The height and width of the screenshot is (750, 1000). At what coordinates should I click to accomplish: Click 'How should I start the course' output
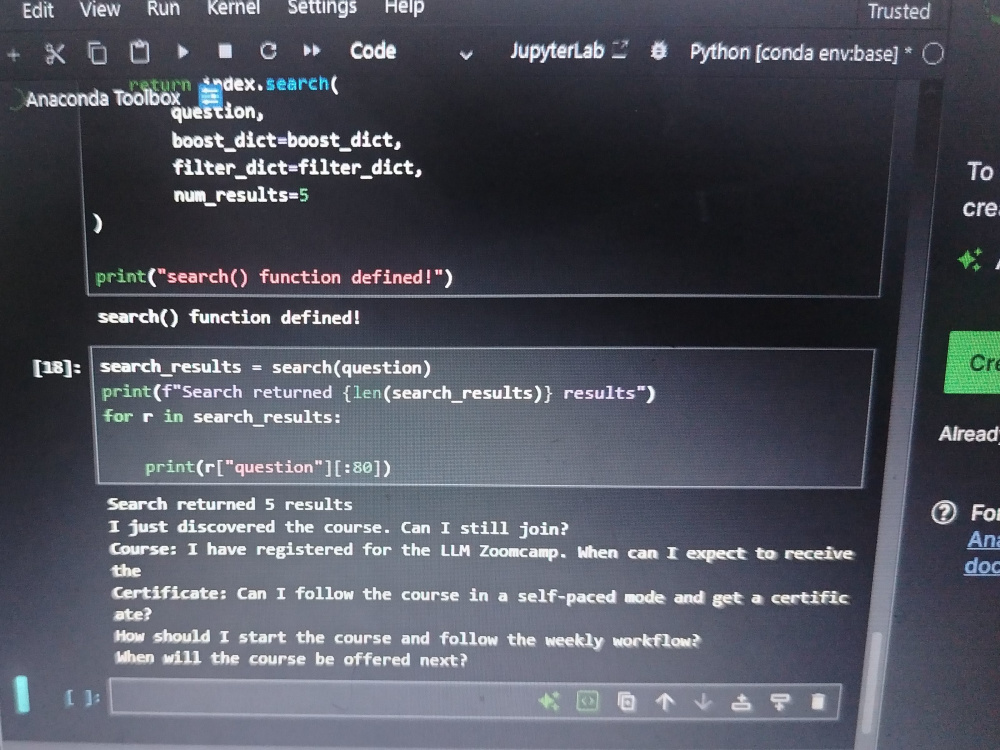[x=408, y=638]
